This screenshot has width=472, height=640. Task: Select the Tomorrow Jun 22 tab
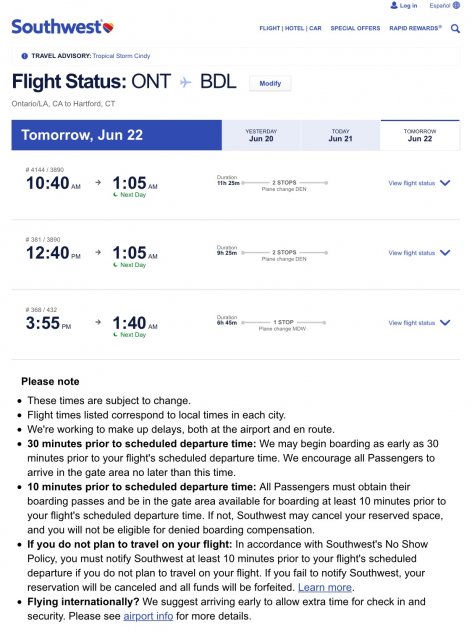pos(420,135)
